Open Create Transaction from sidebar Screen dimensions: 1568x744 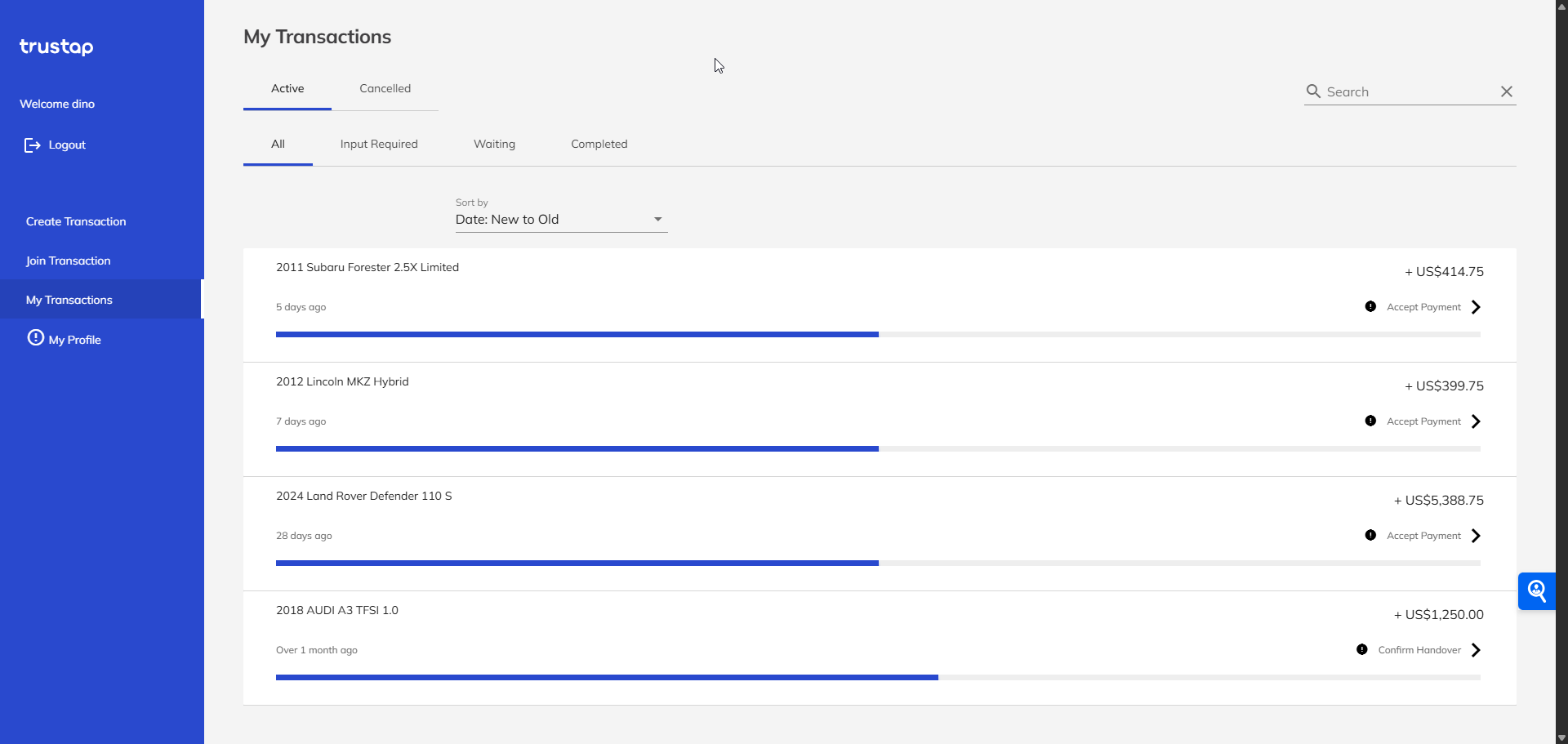click(x=76, y=222)
